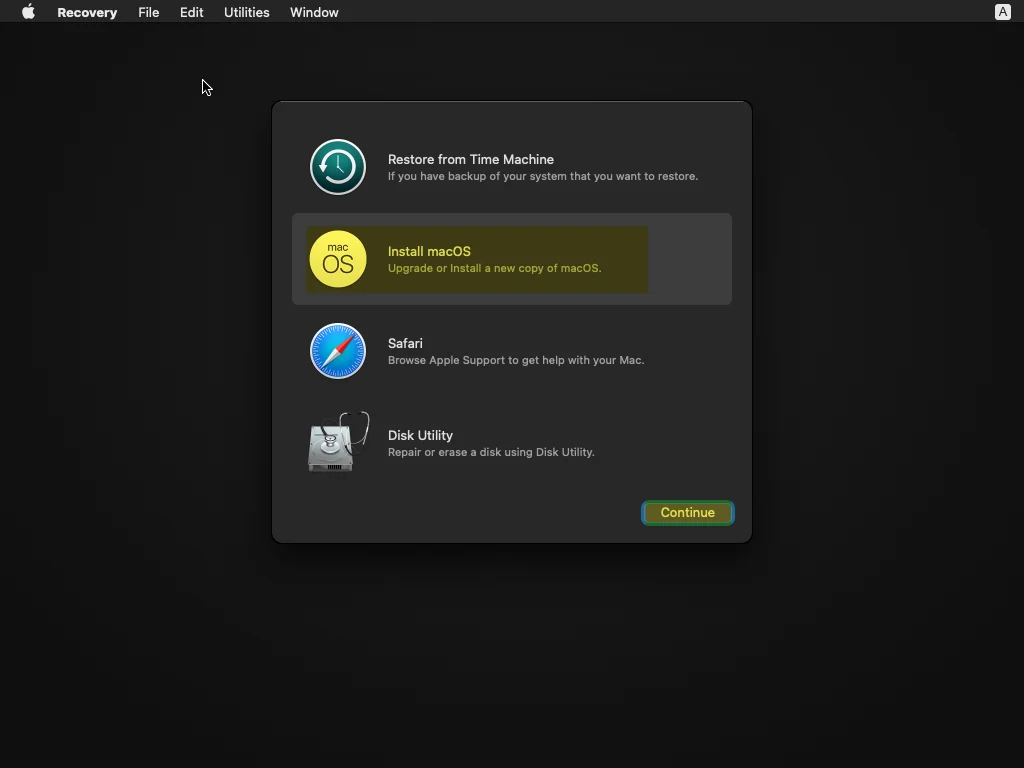Click the Disk Utility stethoscope drive icon
This screenshot has height=768, width=1024.
click(338, 441)
